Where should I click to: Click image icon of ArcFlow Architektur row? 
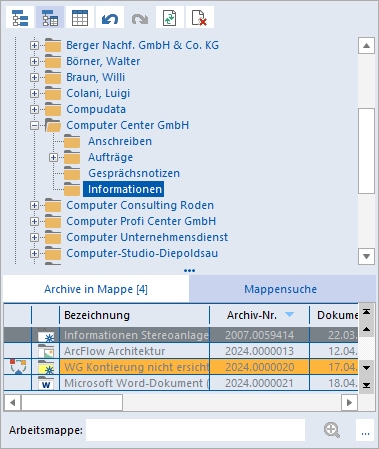[46, 351]
